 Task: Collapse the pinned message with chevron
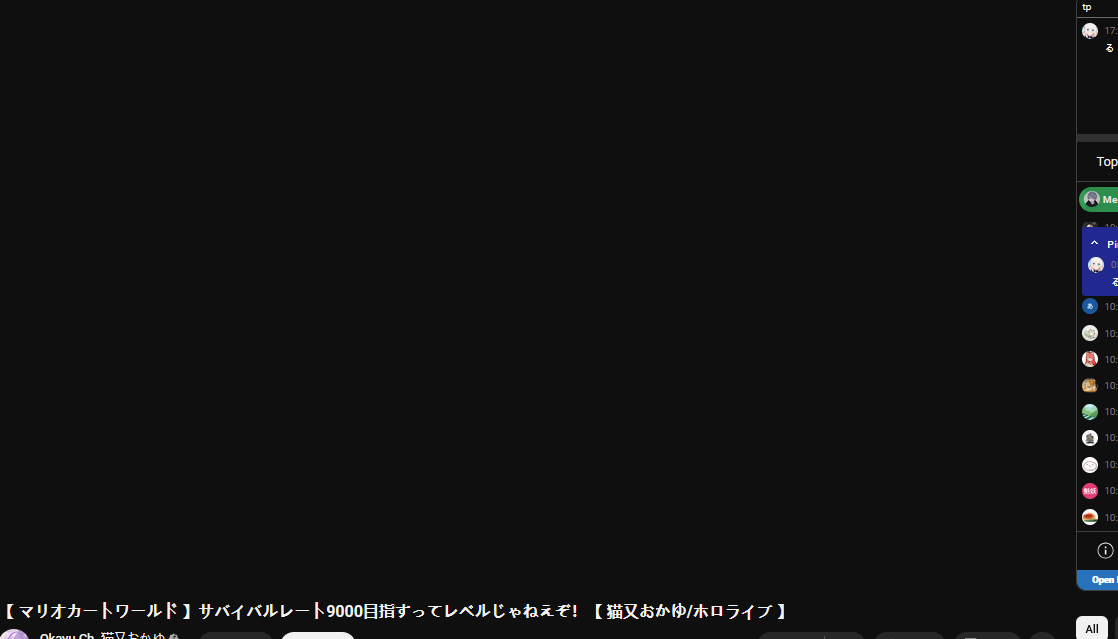1094,243
